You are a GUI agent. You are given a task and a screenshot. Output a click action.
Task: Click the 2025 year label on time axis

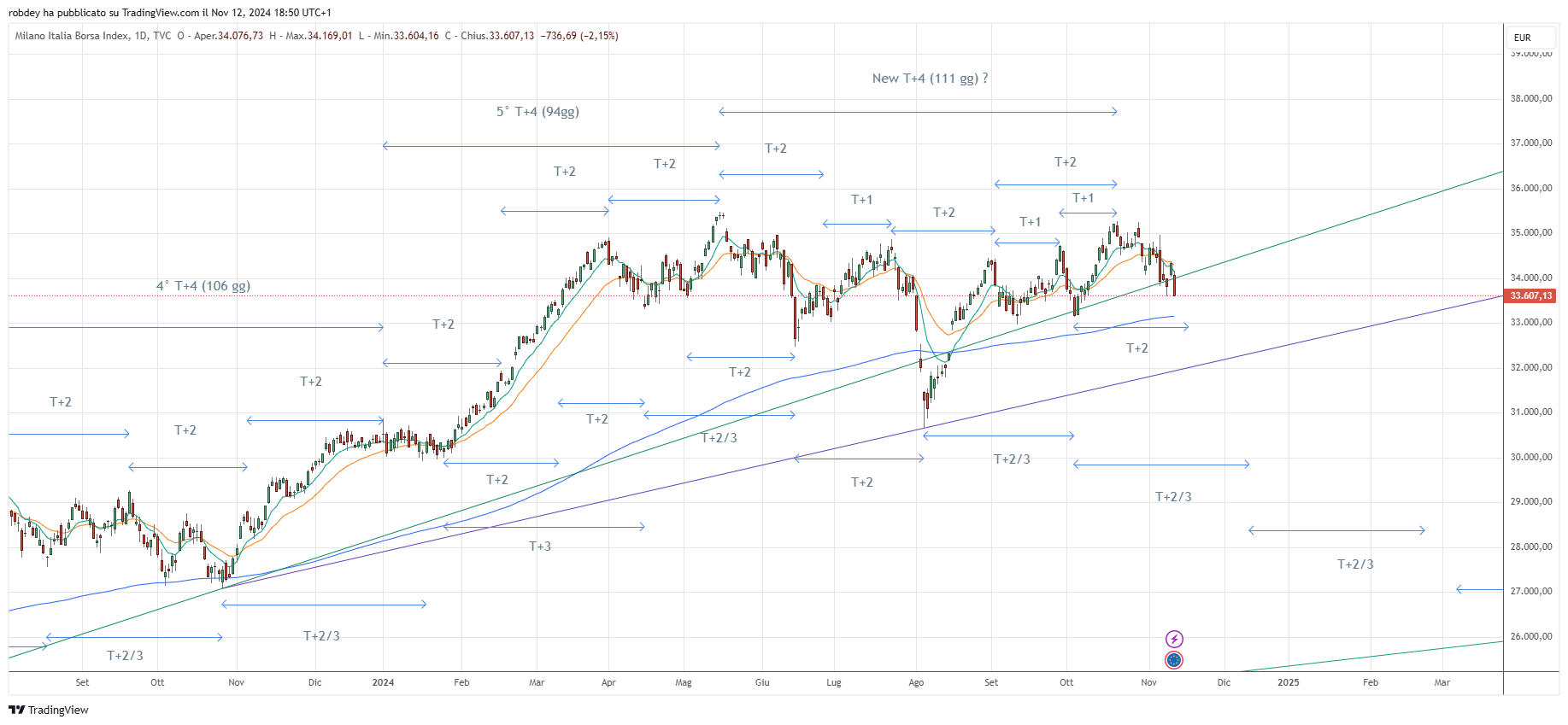[x=1288, y=682]
